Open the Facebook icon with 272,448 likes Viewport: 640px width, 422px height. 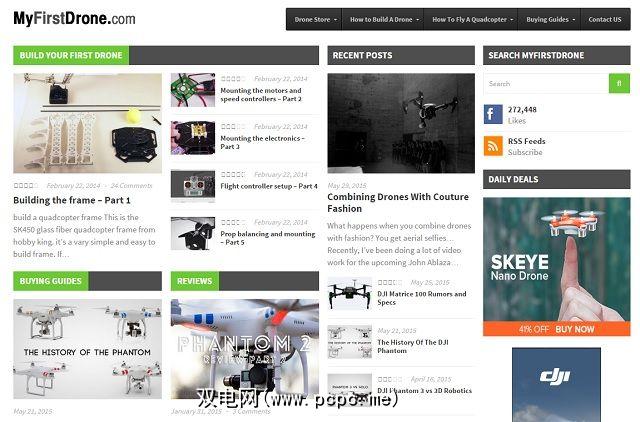pyautogui.click(x=493, y=114)
